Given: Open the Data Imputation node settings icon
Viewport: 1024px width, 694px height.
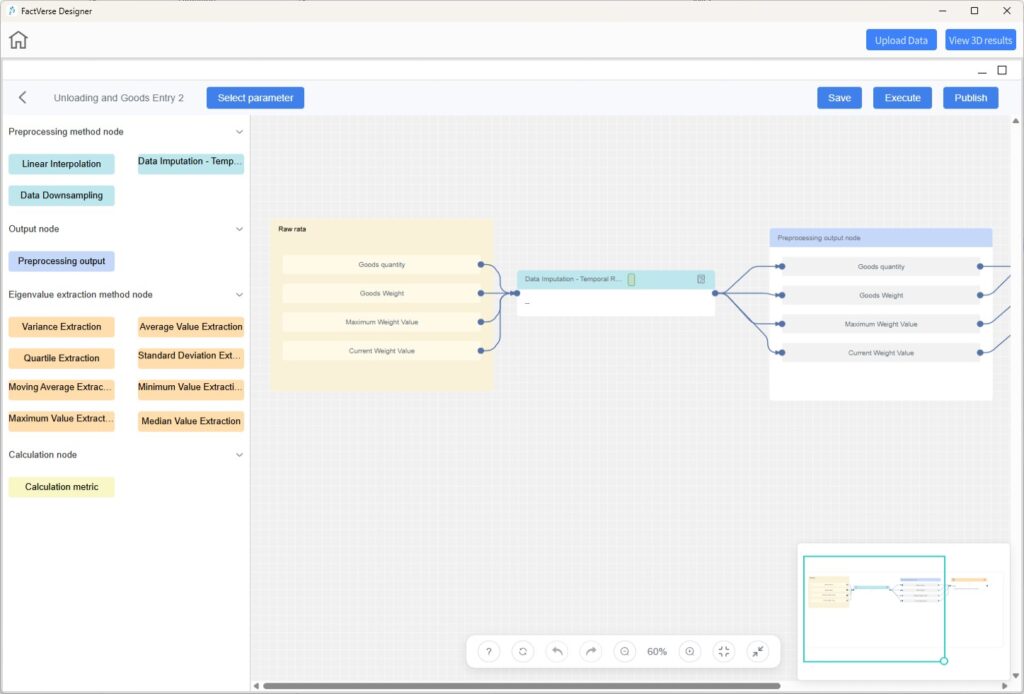Looking at the screenshot, I should click(x=701, y=279).
